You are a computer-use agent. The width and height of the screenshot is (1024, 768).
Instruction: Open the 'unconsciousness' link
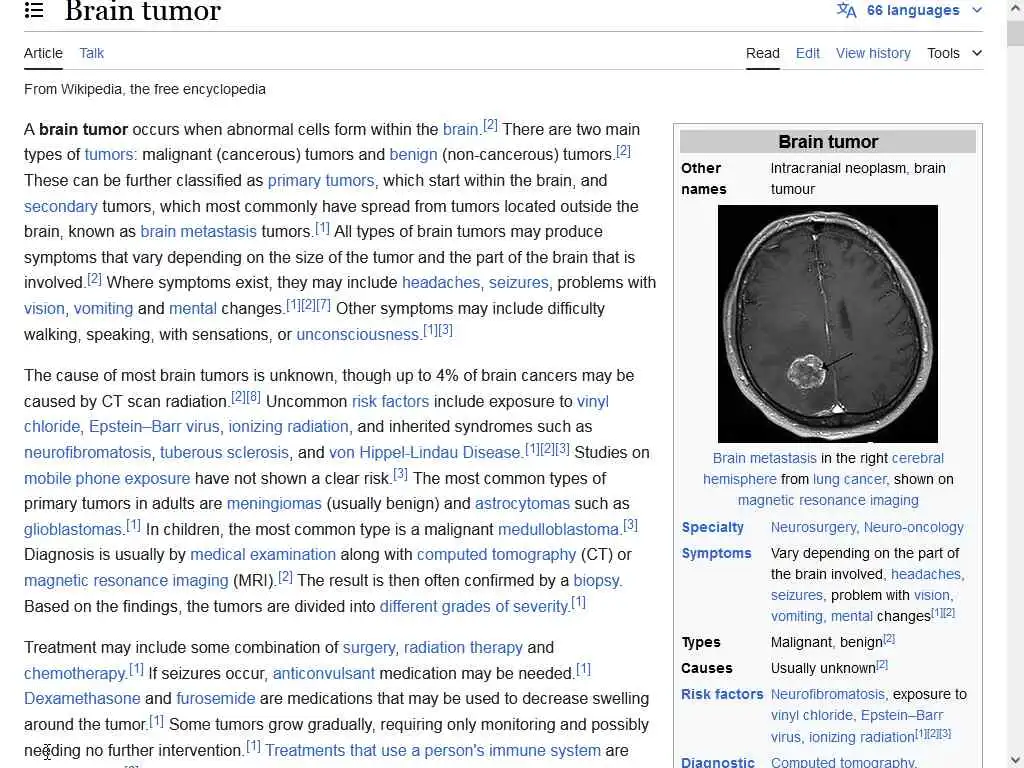click(357, 334)
